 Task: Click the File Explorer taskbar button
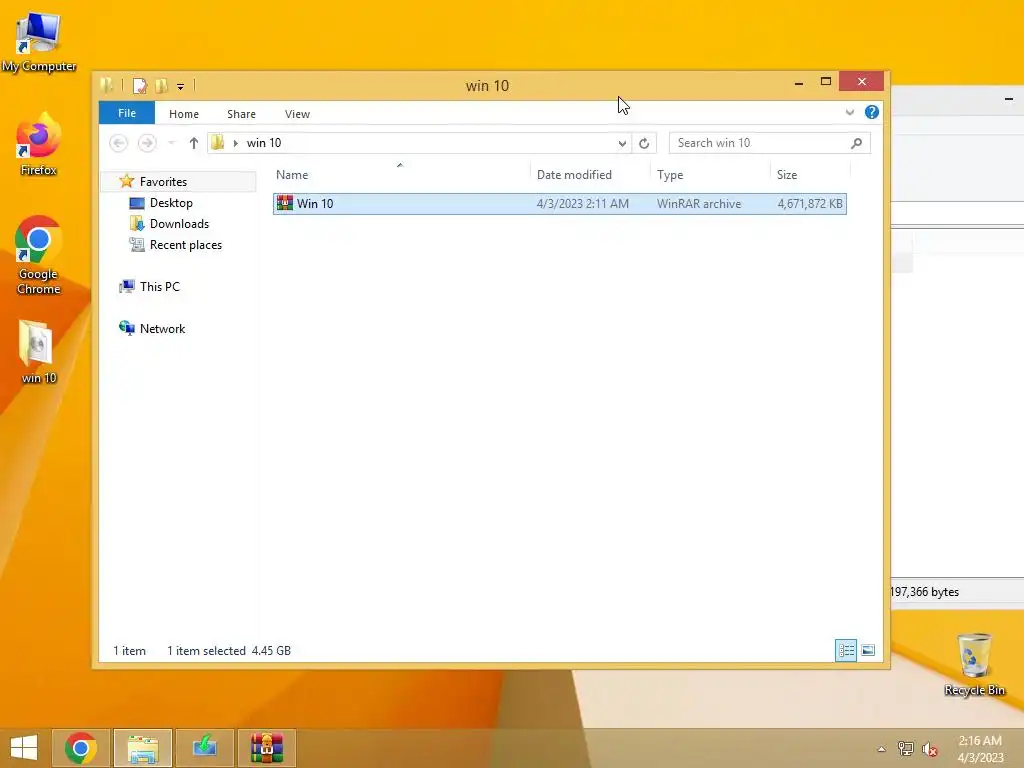(143, 748)
